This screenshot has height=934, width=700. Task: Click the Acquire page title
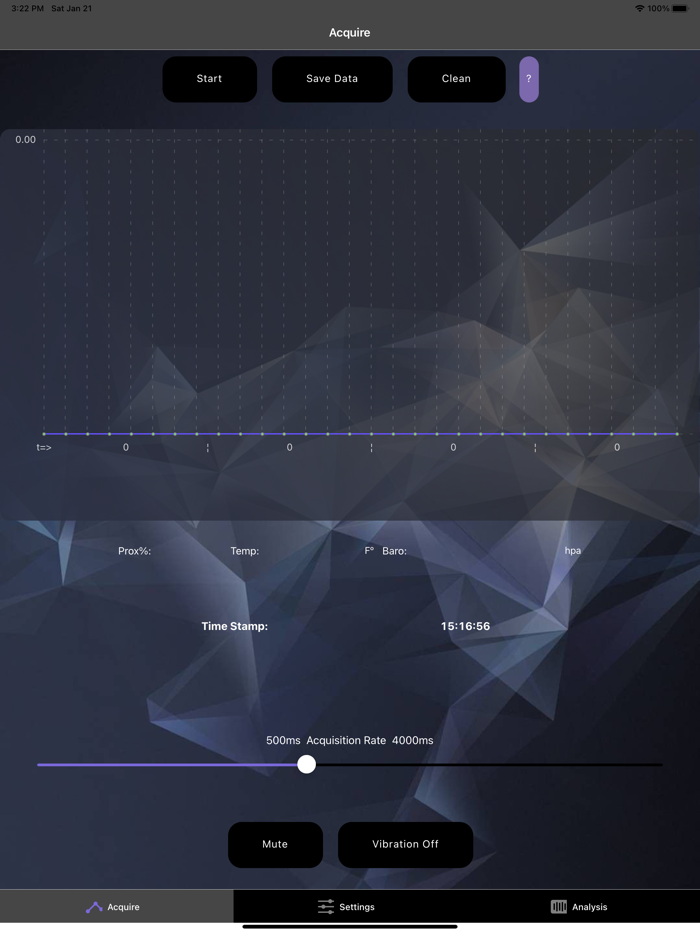[x=350, y=33]
